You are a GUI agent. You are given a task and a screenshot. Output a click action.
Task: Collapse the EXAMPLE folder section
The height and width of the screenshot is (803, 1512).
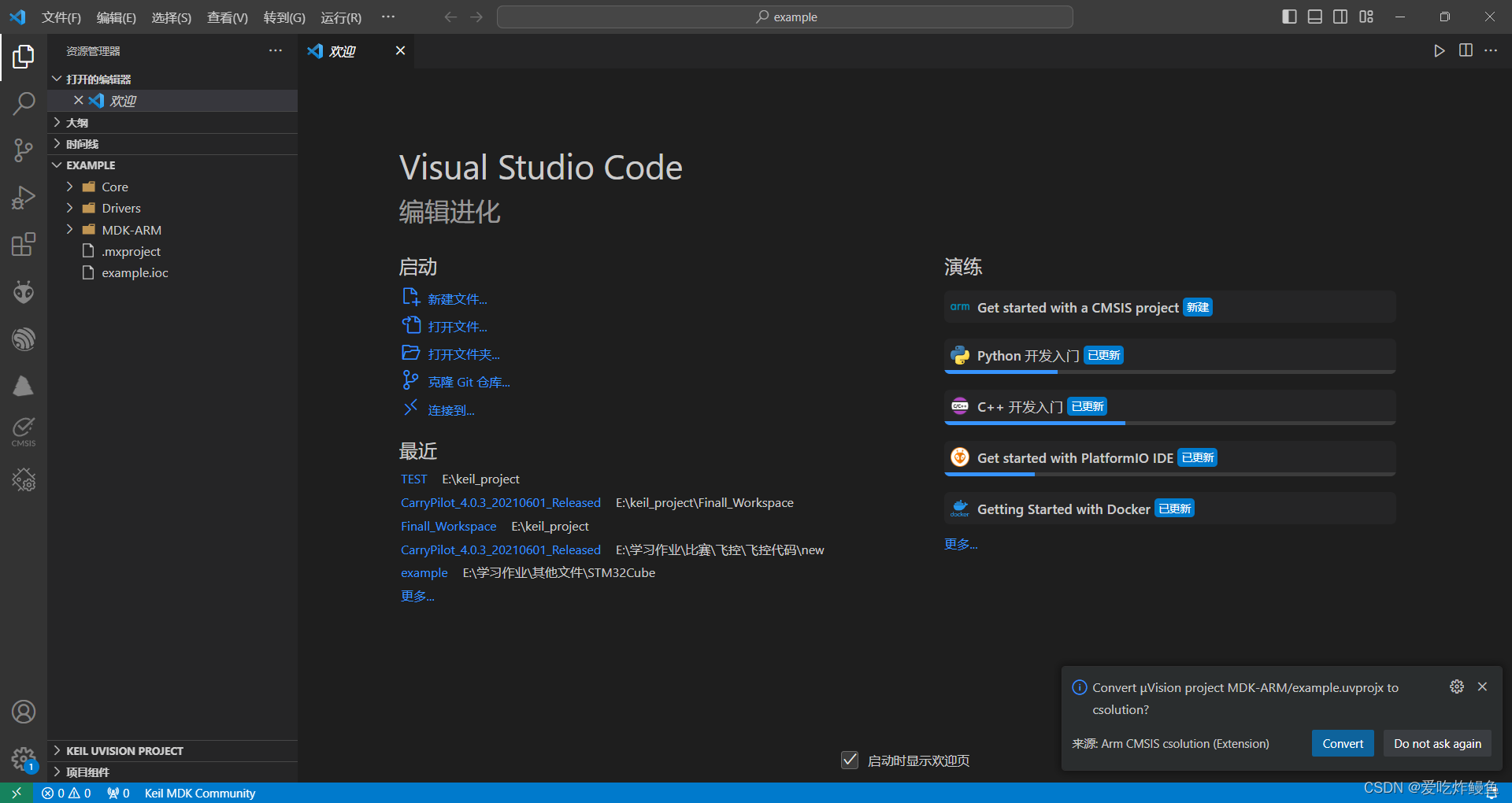[x=172, y=165]
